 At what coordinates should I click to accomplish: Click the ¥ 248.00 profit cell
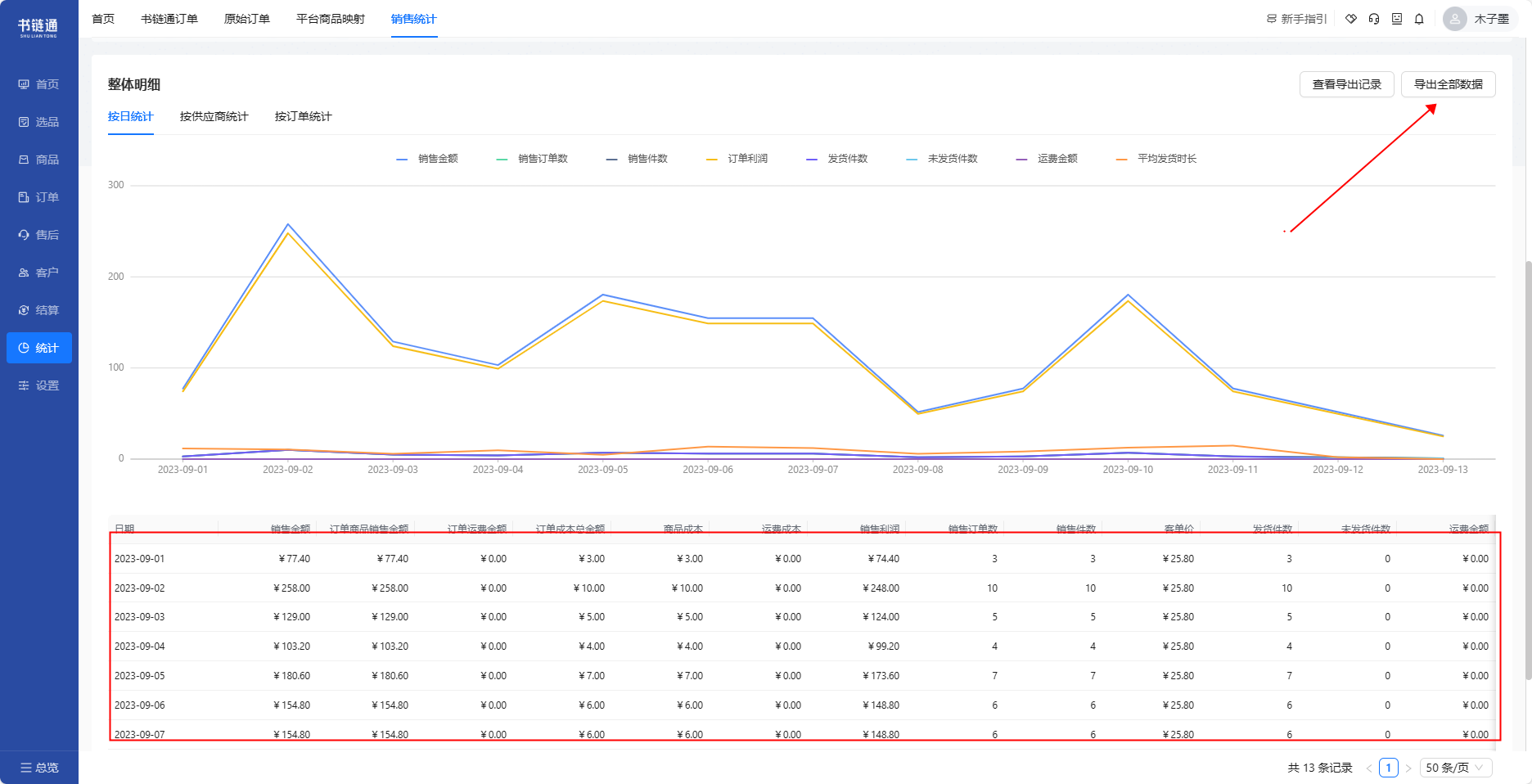point(881,588)
